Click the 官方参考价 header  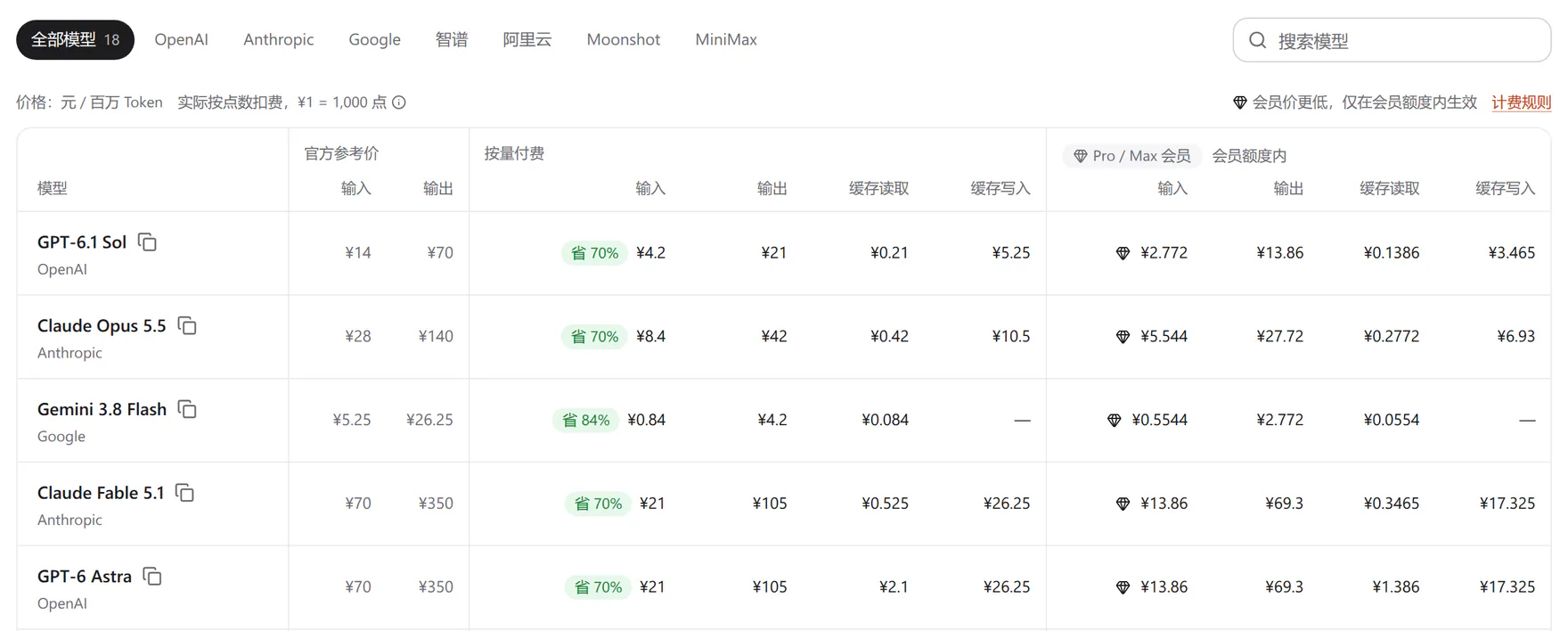point(341,153)
